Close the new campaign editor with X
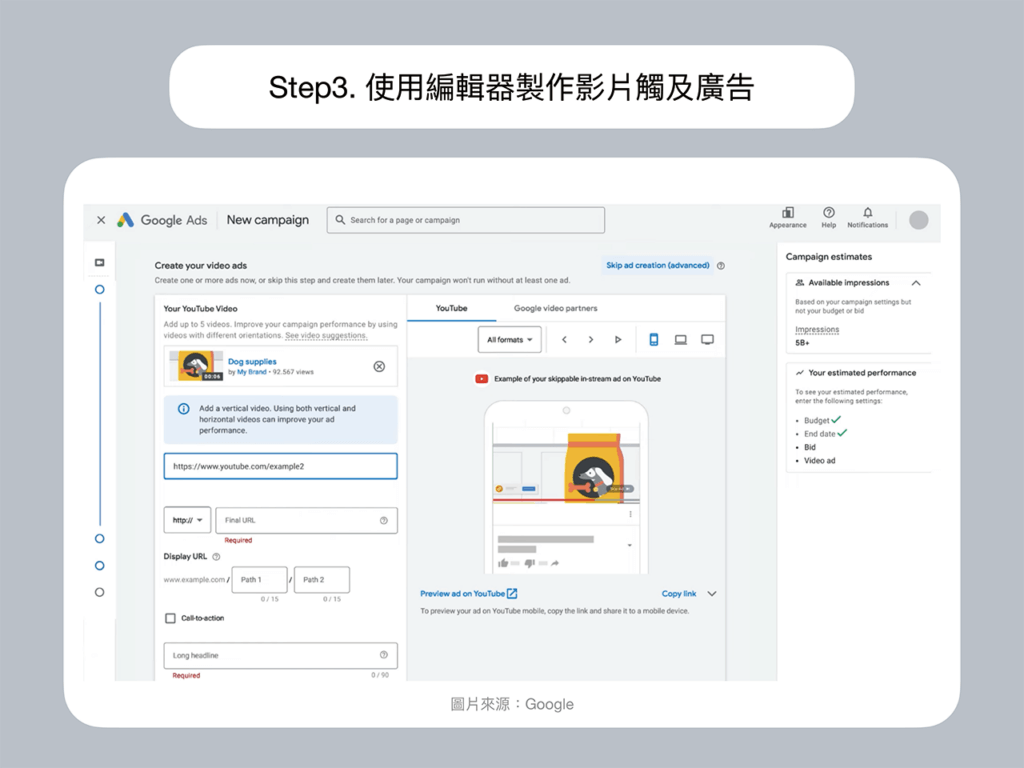This screenshot has width=1024, height=768. 101,220
